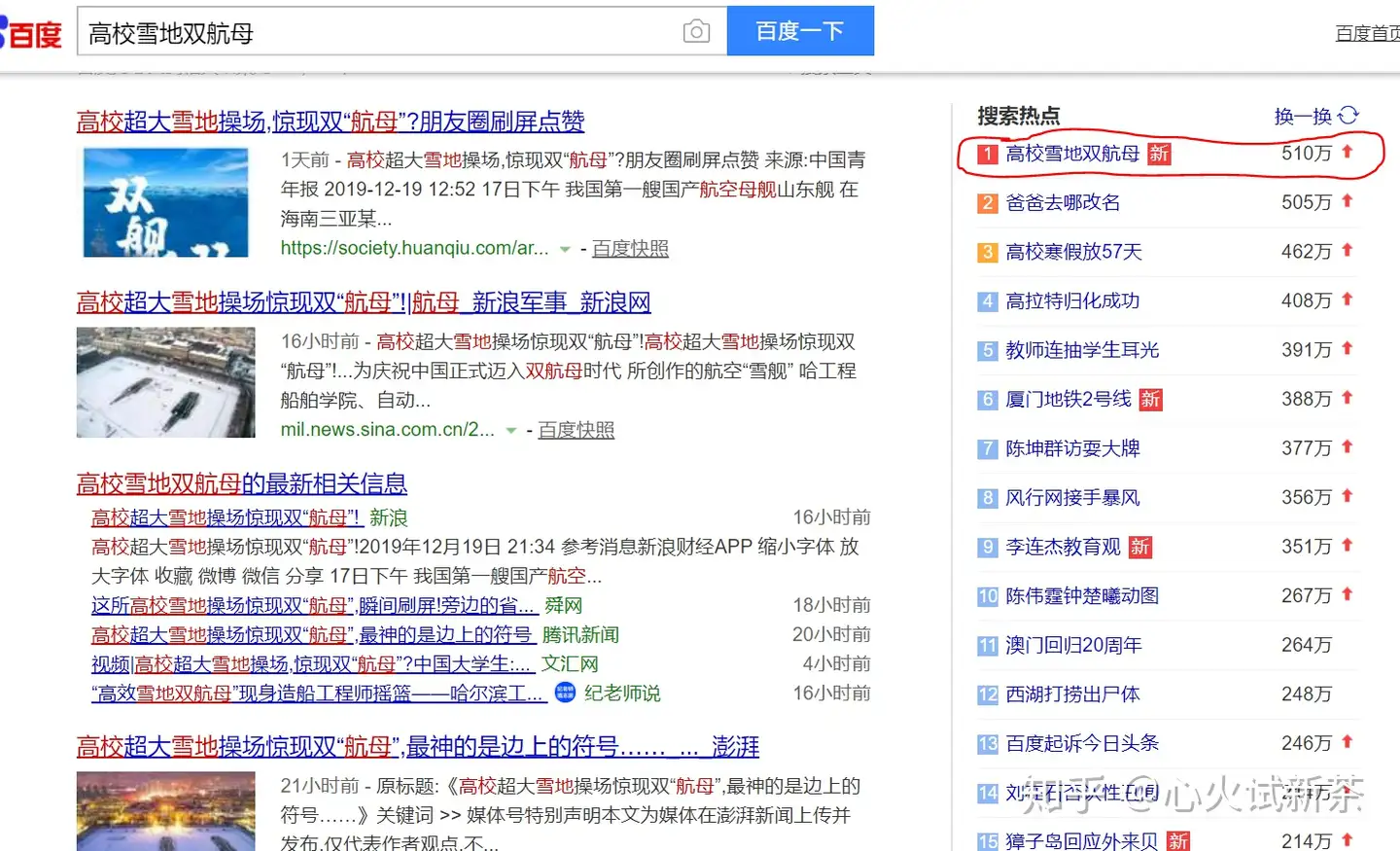
Task: Open hot search 高校雪地双航母
Action: tap(1072, 154)
